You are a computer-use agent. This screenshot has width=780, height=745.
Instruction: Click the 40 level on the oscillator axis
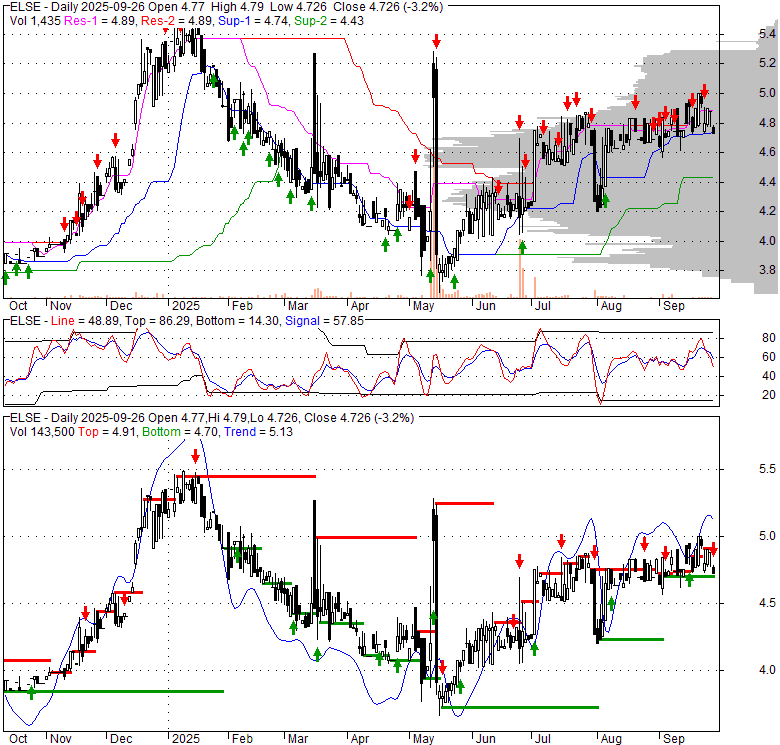point(769,376)
